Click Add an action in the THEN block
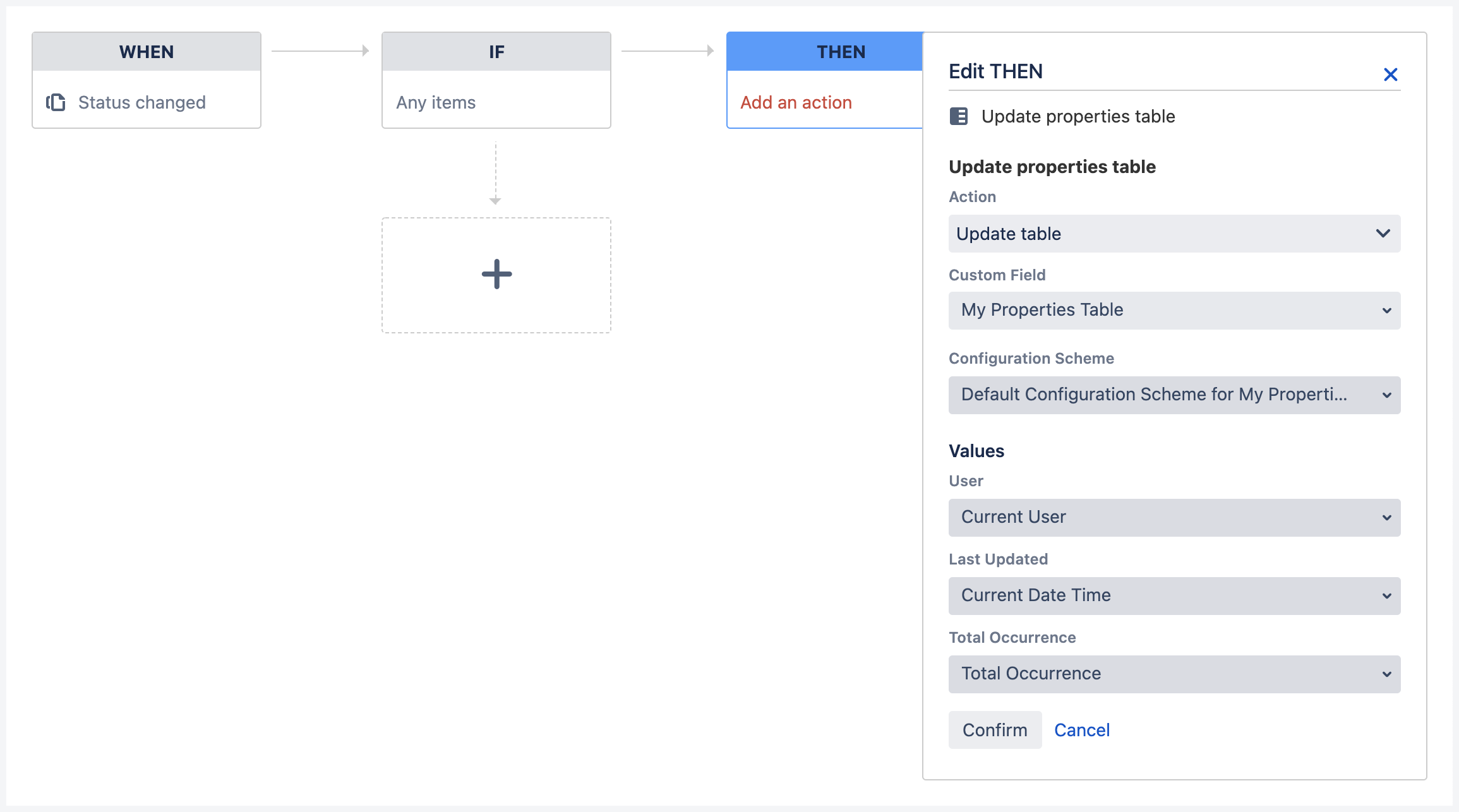This screenshot has width=1459, height=812. coord(796,102)
